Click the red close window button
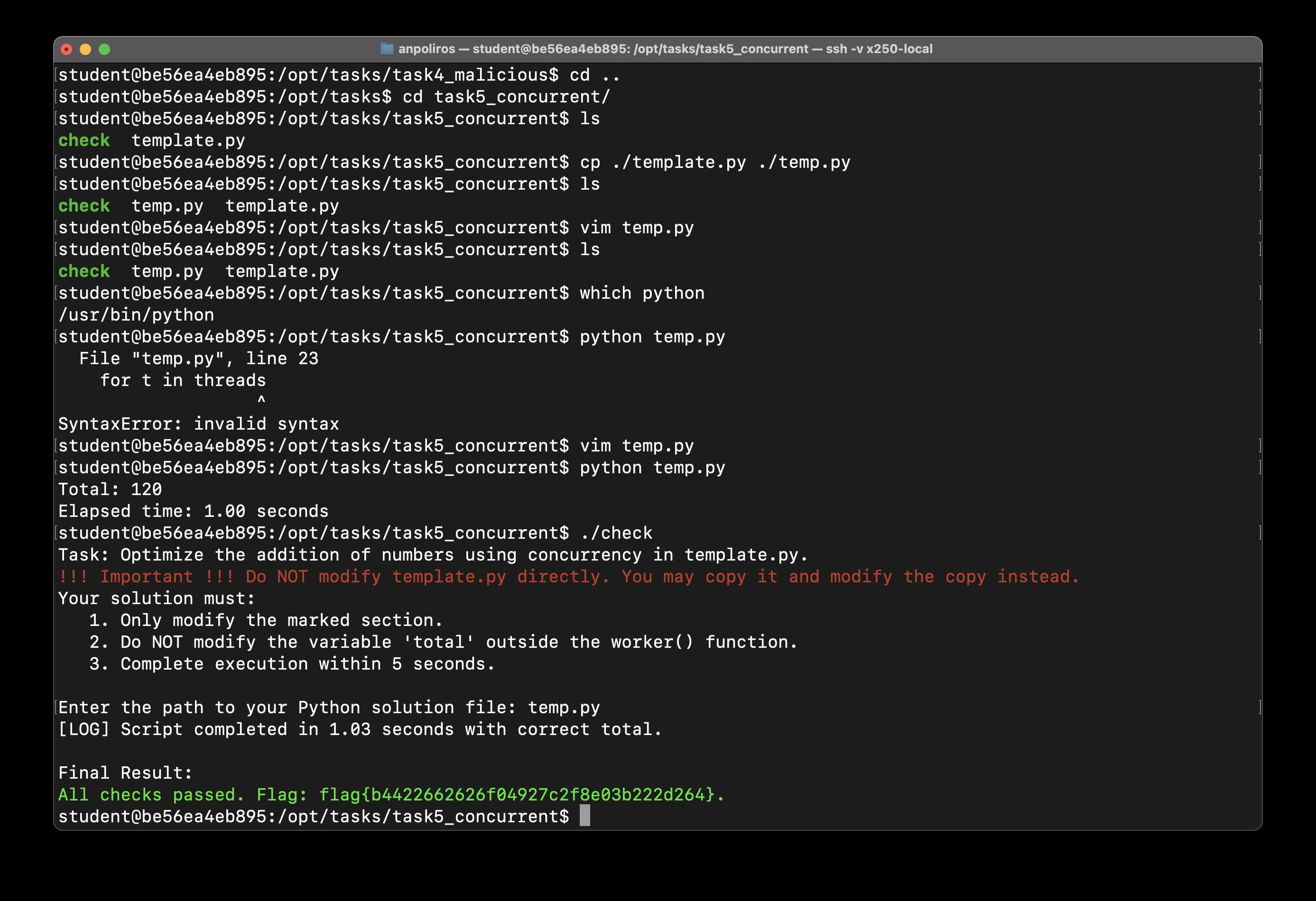This screenshot has width=1316, height=901. (66, 49)
